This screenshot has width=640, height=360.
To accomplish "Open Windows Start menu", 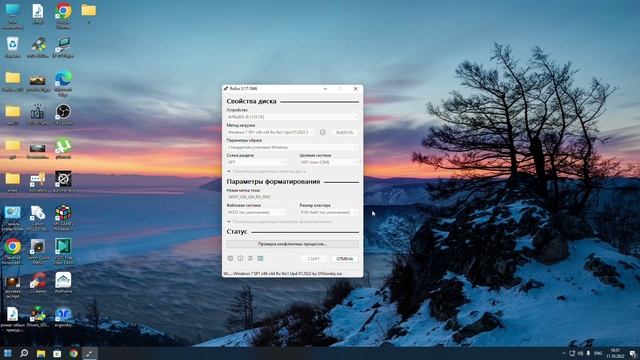I will point(8,353).
